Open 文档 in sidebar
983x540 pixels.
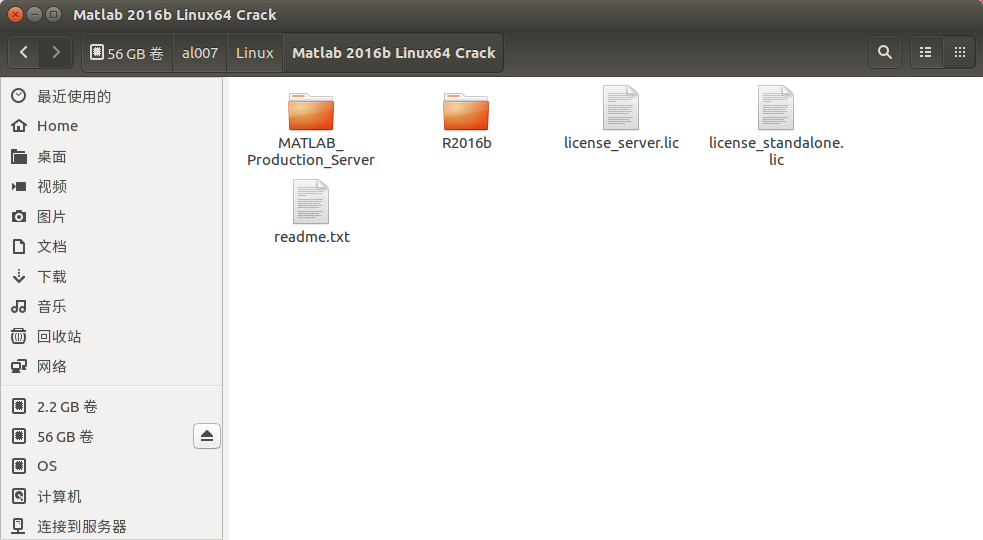112,246
